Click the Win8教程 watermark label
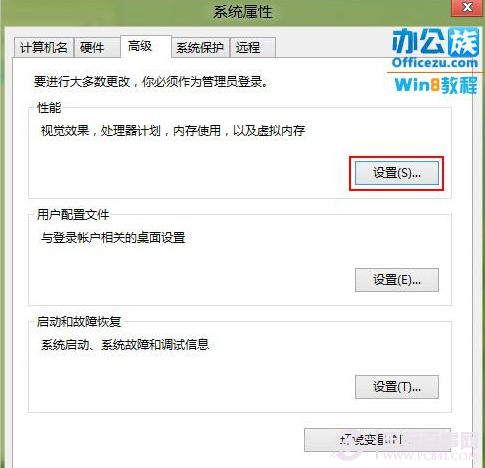Image resolution: width=485 pixels, height=468 pixels. pos(436,85)
